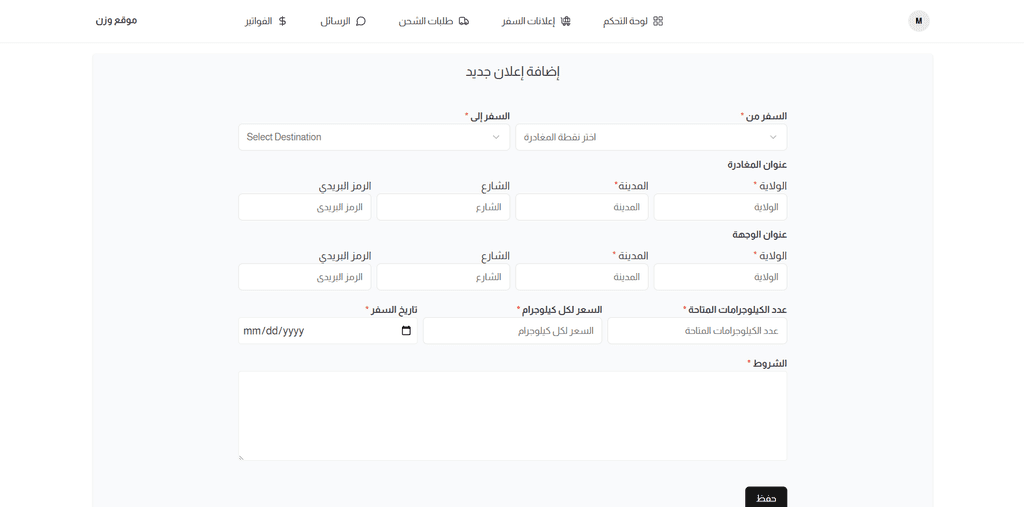1024x507 pixels.
Task: Click departure الولاية input field
Action: tap(720, 207)
